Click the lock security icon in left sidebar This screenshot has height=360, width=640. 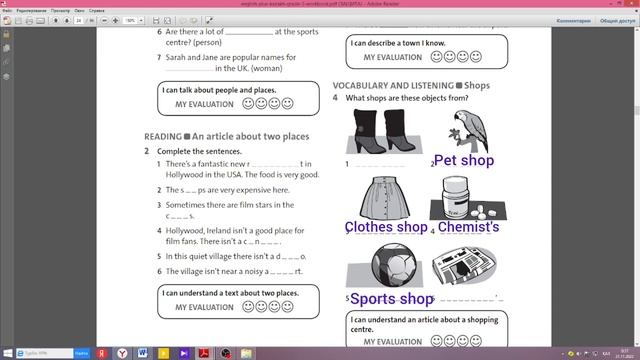pyautogui.click(x=7, y=34)
